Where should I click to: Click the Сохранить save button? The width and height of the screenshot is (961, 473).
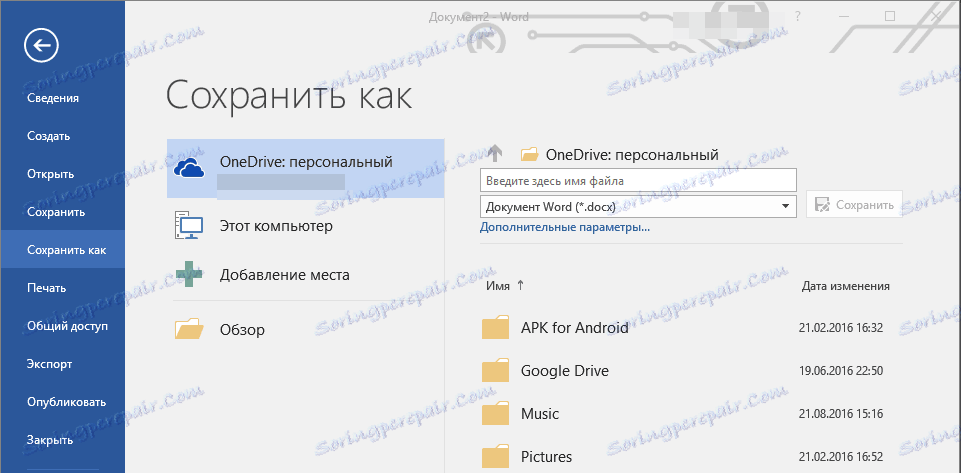tap(854, 205)
